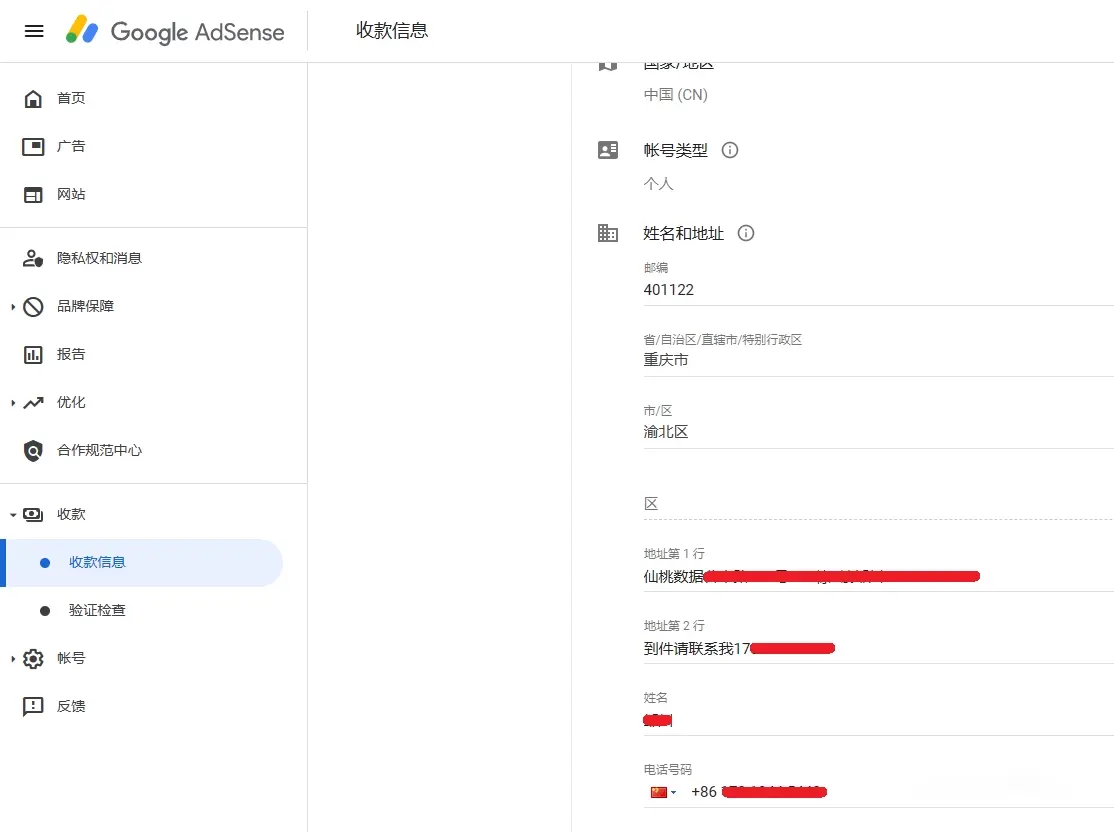Image resolution: width=1114 pixels, height=832 pixels.
Task: Click the Google AdSense logo
Action: click(174, 31)
